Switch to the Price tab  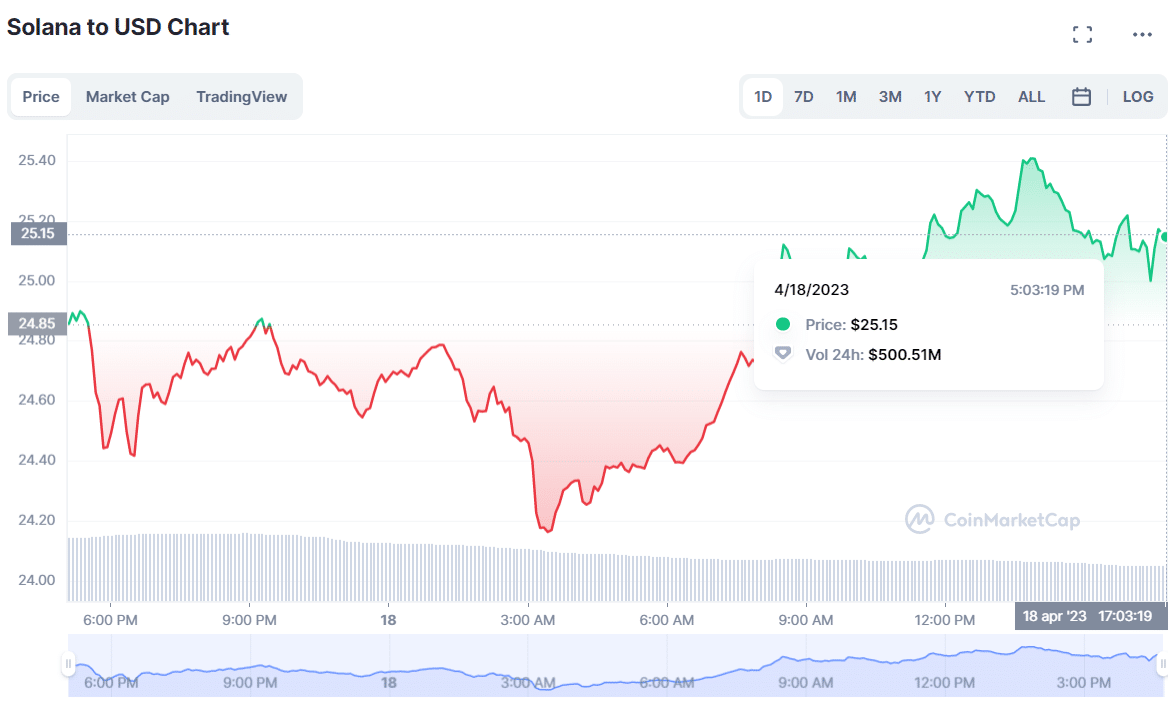click(x=41, y=97)
